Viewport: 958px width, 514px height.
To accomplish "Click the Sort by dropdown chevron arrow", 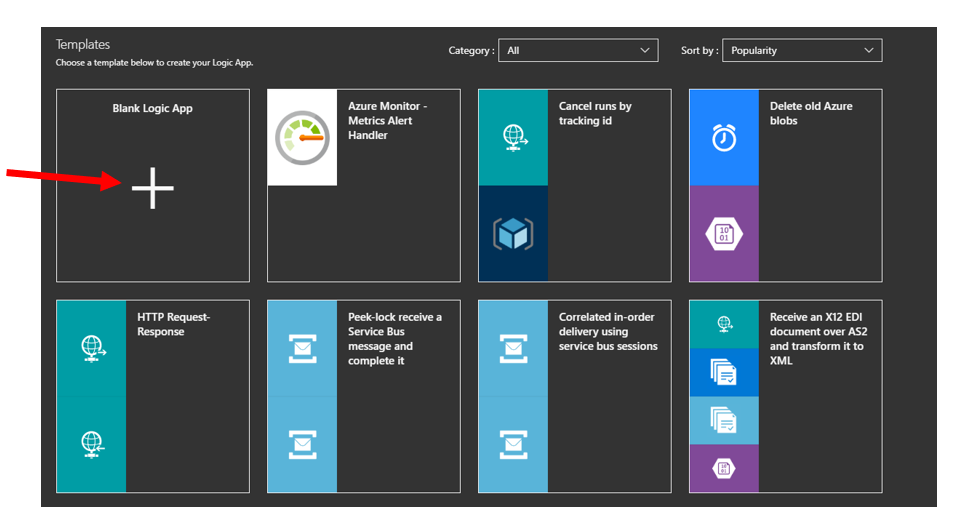I will coord(869,50).
